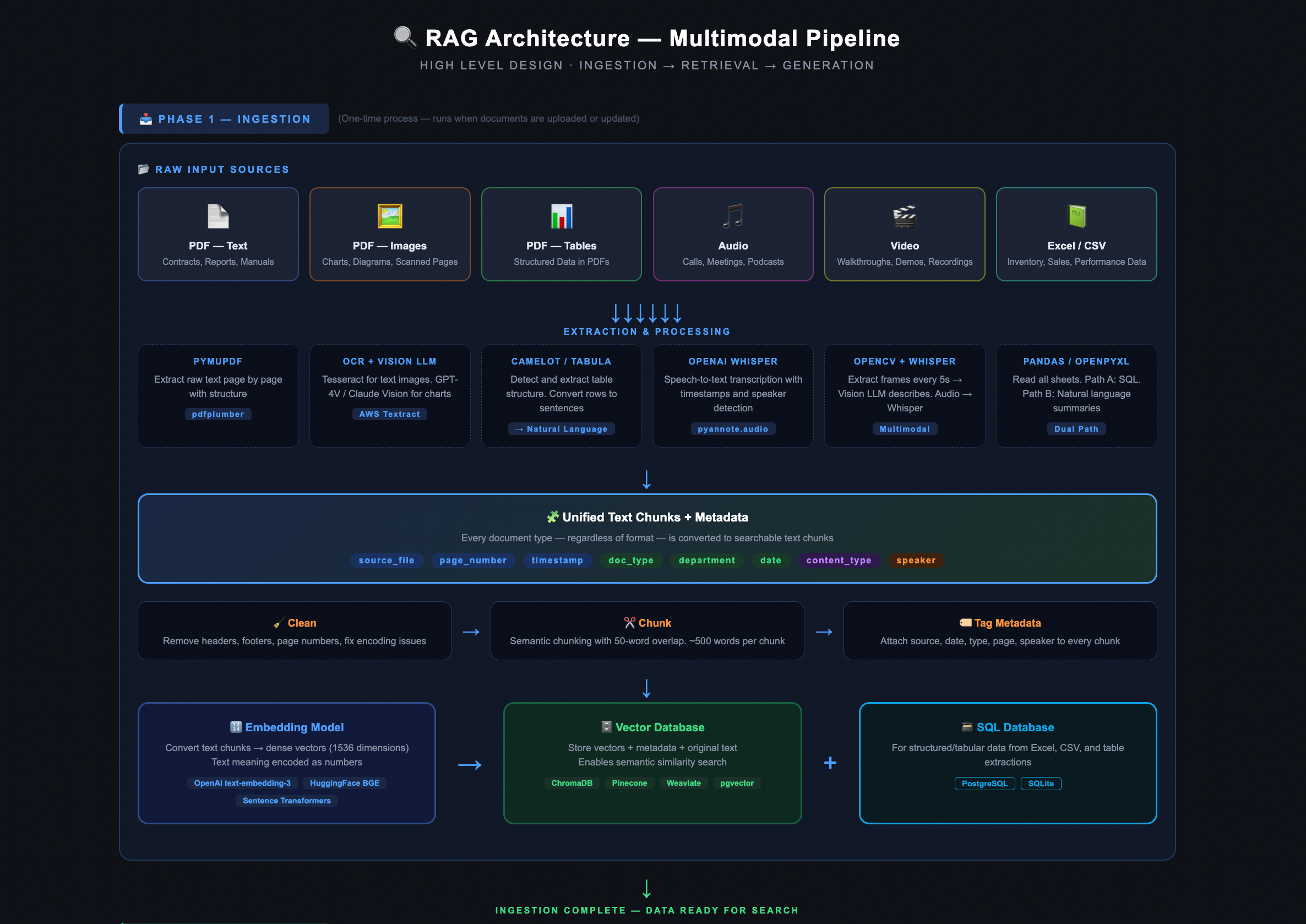
Task: Select the PDF — Tables source card title
Action: 562,246
